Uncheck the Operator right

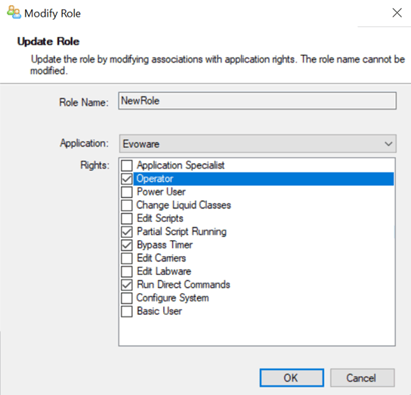tap(127, 179)
